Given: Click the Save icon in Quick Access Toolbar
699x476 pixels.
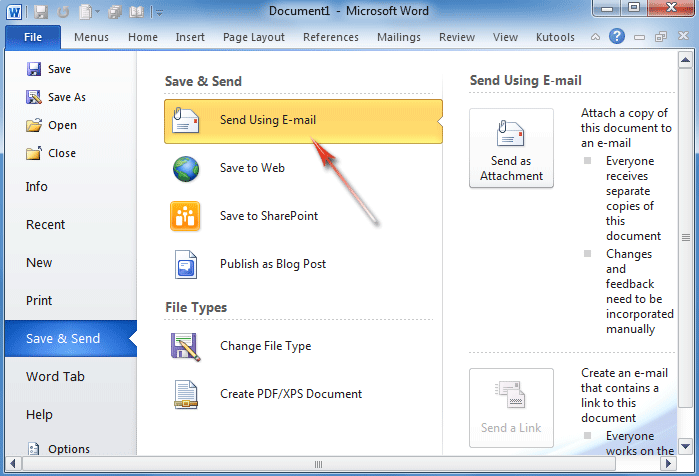Looking at the screenshot, I should pyautogui.click(x=41, y=12).
